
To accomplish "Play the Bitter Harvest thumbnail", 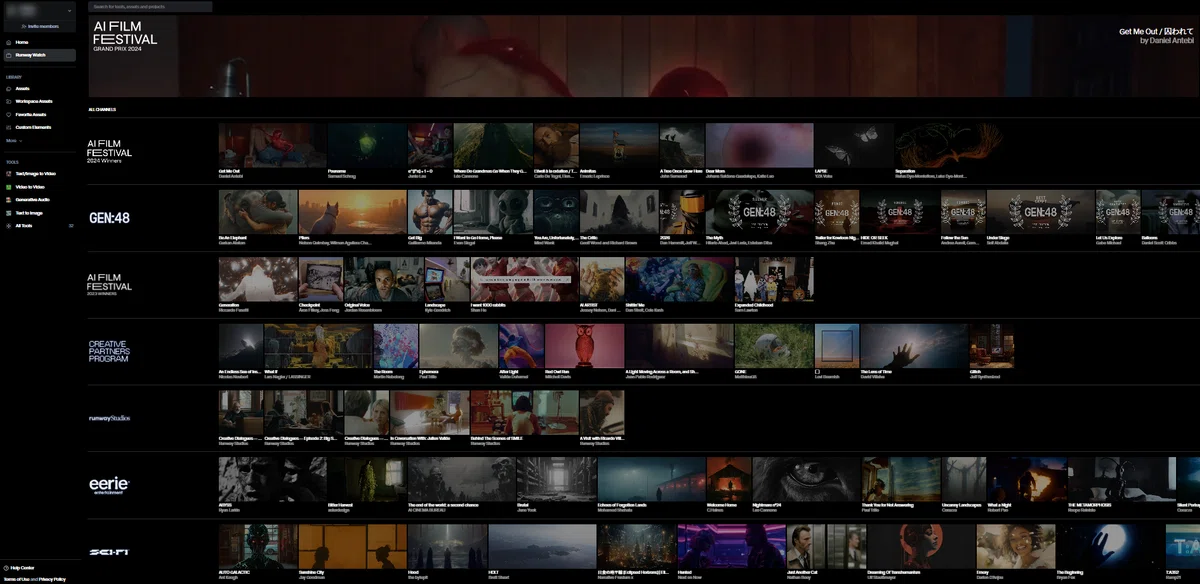I will [x=367, y=480].
